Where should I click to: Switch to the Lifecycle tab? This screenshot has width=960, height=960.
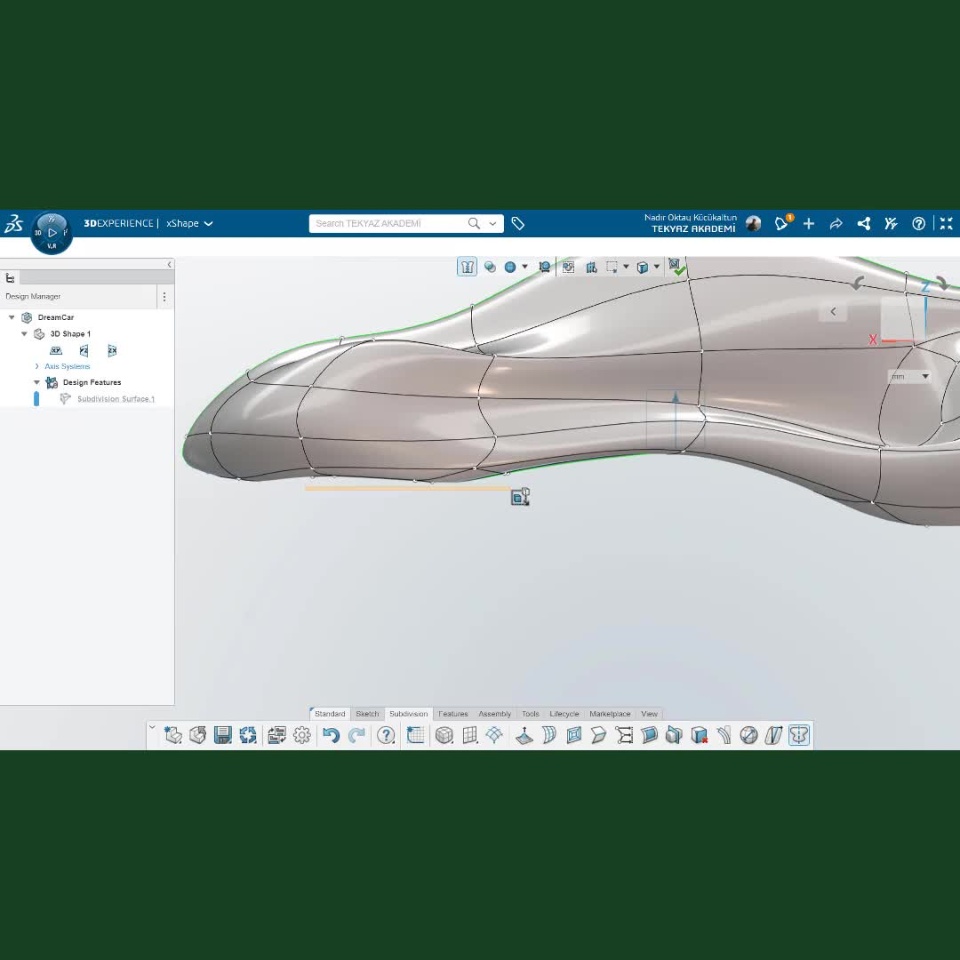point(564,714)
